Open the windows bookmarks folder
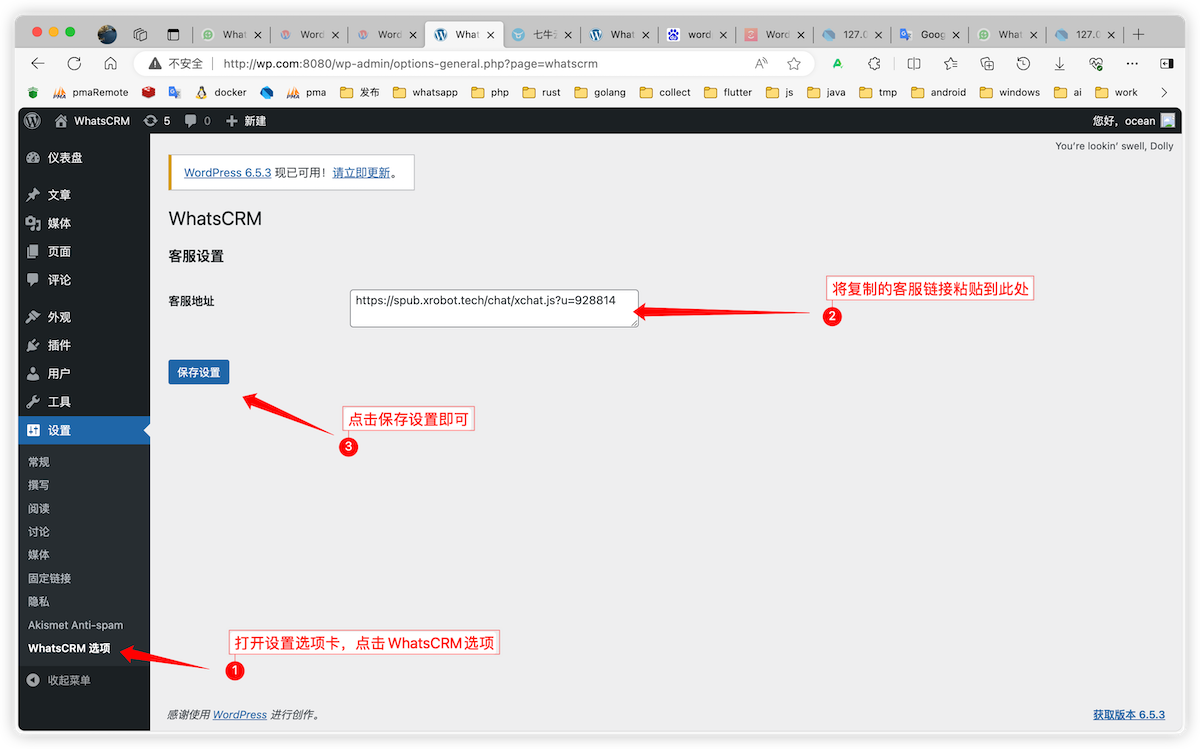The height and width of the screenshot is (749, 1200). click(x=1010, y=92)
